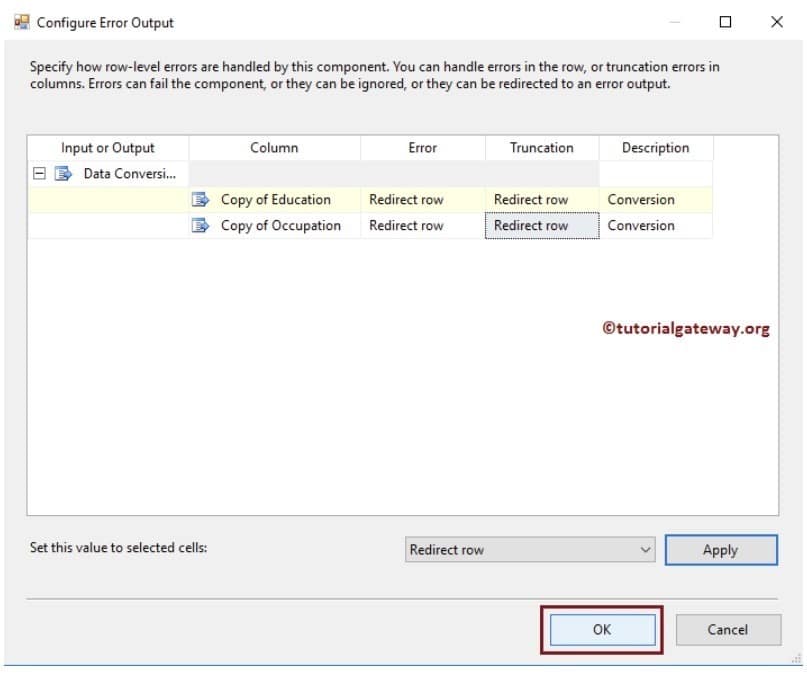The height and width of the screenshot is (673, 807).
Task: Select Error cell for Copy of Occupation
Action: click(422, 225)
